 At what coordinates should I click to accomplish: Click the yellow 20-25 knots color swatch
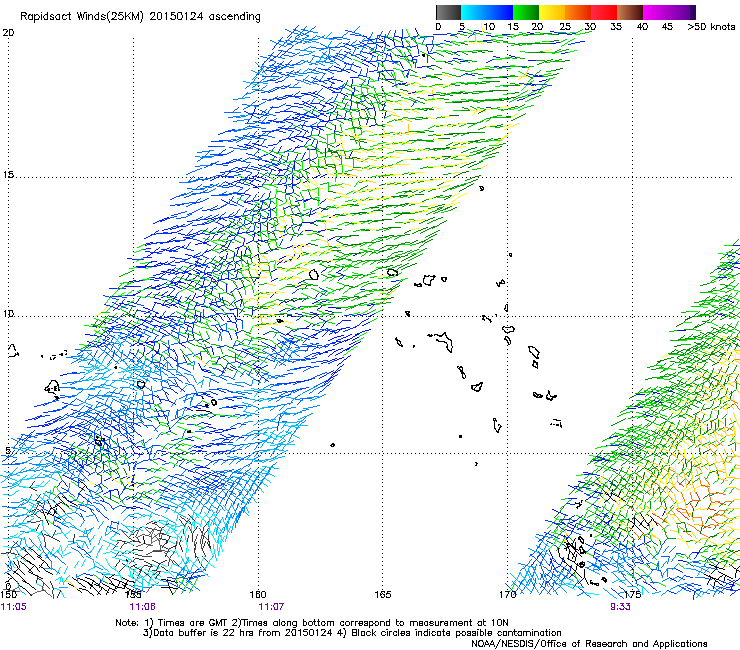click(552, 12)
